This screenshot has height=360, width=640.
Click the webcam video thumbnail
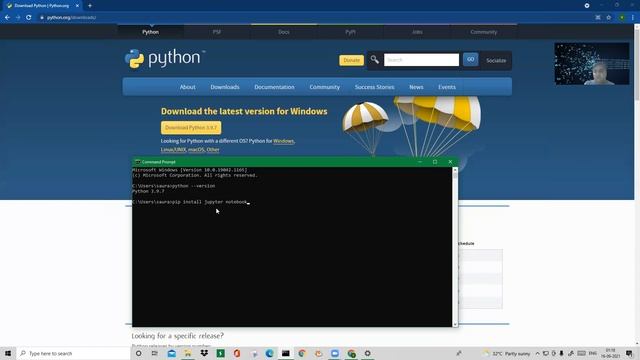592,64
